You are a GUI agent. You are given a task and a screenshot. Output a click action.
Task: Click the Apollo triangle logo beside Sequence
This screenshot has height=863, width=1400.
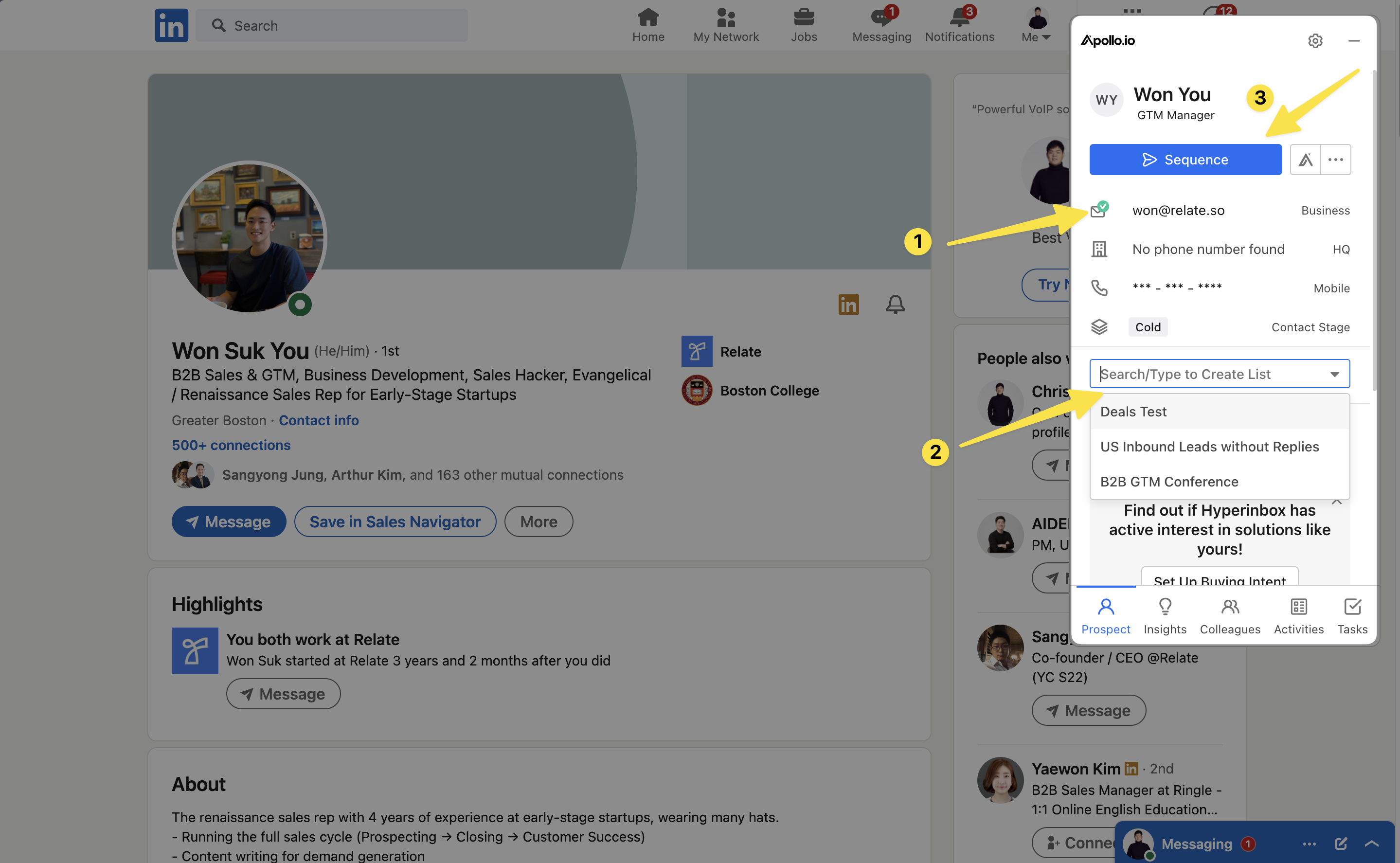(1305, 159)
